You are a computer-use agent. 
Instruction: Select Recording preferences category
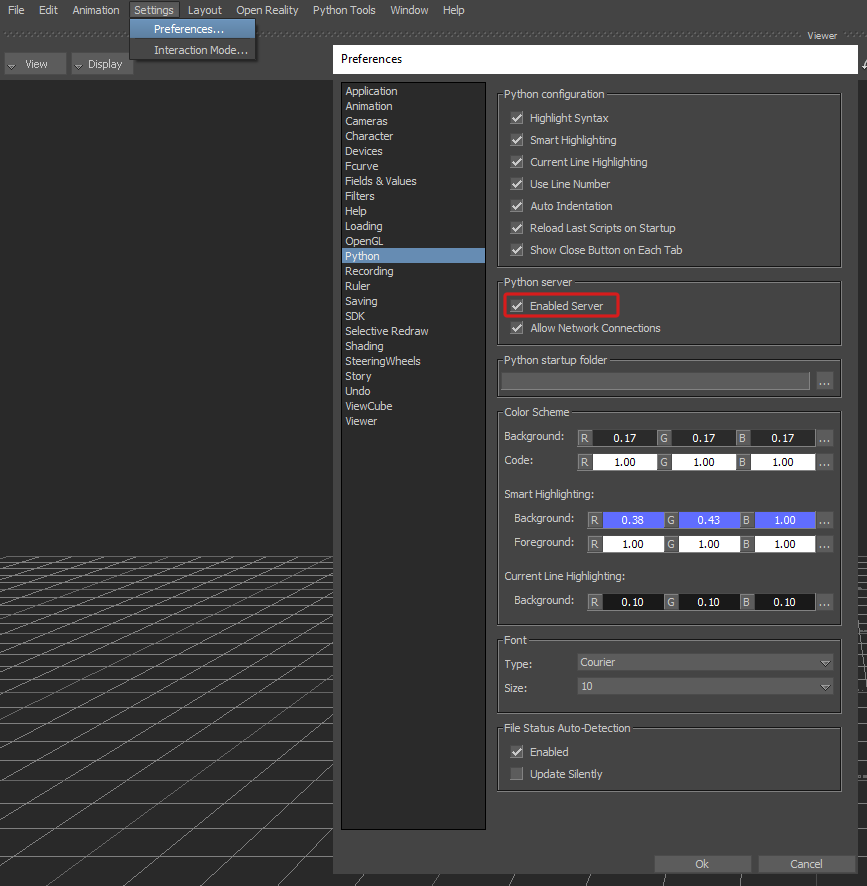(413, 271)
